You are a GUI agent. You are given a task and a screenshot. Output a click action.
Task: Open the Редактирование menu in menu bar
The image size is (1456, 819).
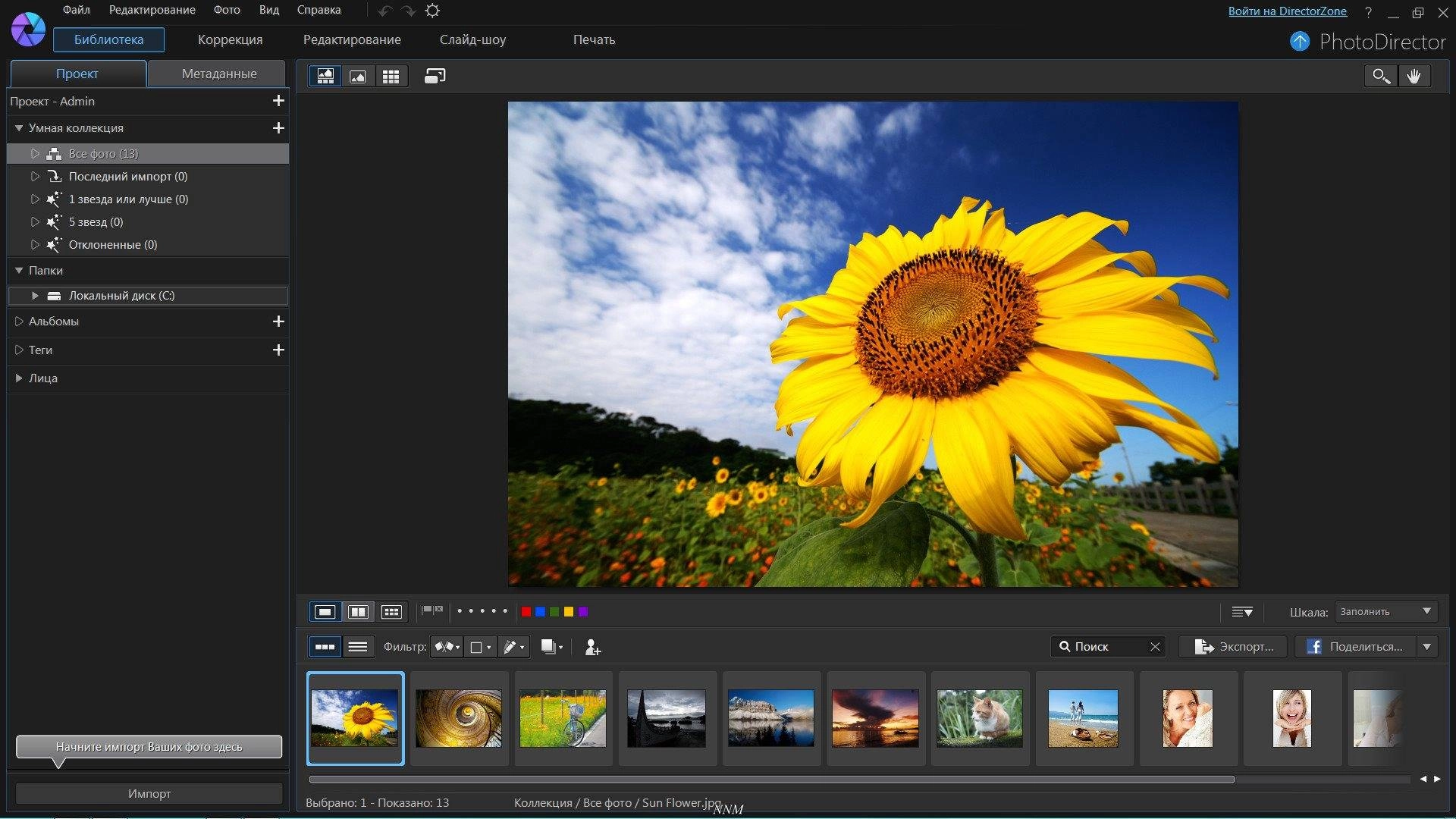tap(152, 10)
